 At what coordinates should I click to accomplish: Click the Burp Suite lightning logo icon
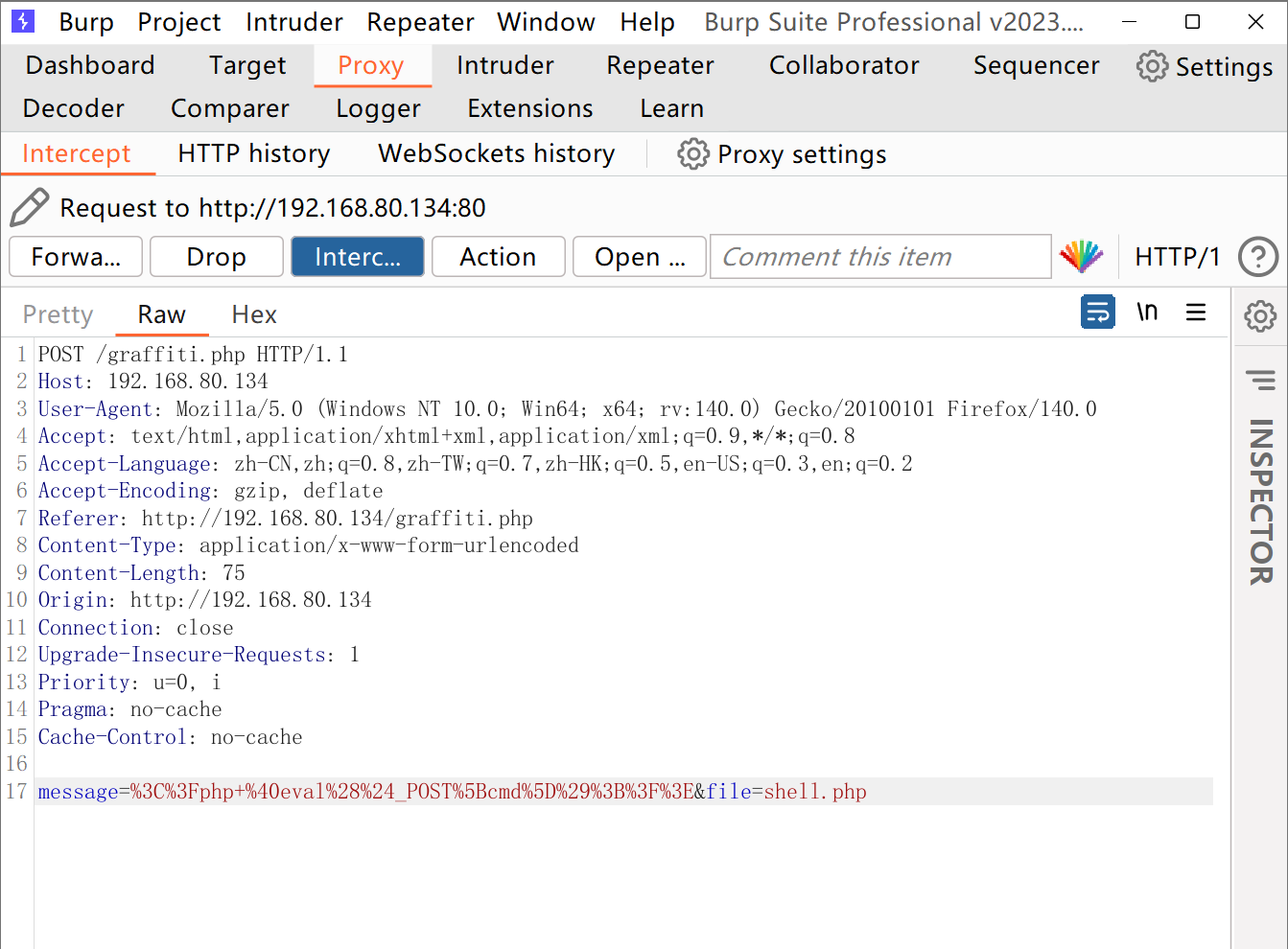coord(23,21)
